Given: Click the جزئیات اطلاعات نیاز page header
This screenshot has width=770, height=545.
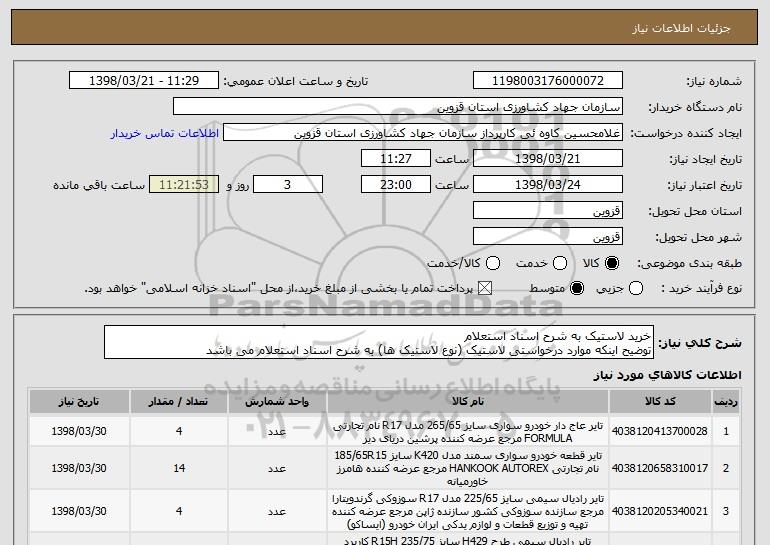Looking at the screenshot, I should coord(681,28).
